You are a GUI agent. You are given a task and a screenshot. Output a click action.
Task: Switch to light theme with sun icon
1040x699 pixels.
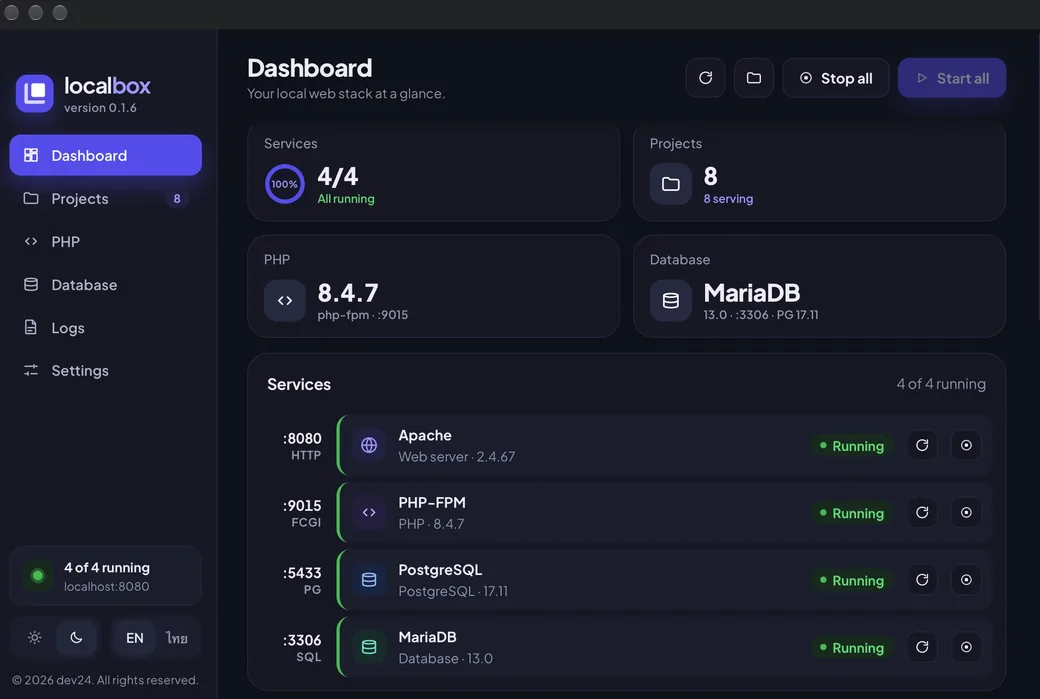coord(34,638)
